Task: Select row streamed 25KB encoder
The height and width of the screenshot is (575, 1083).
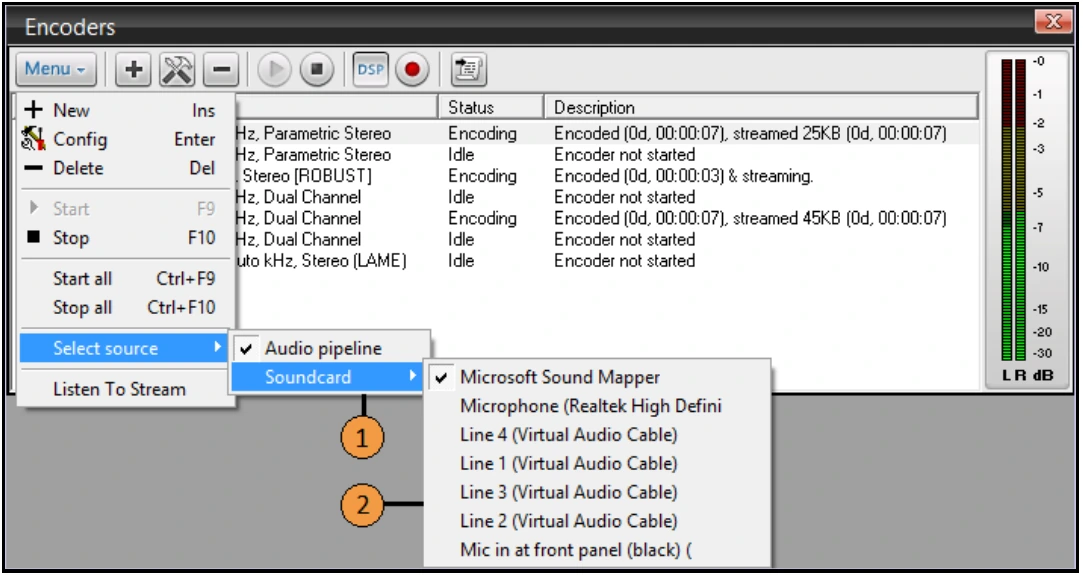Action: coord(606,134)
